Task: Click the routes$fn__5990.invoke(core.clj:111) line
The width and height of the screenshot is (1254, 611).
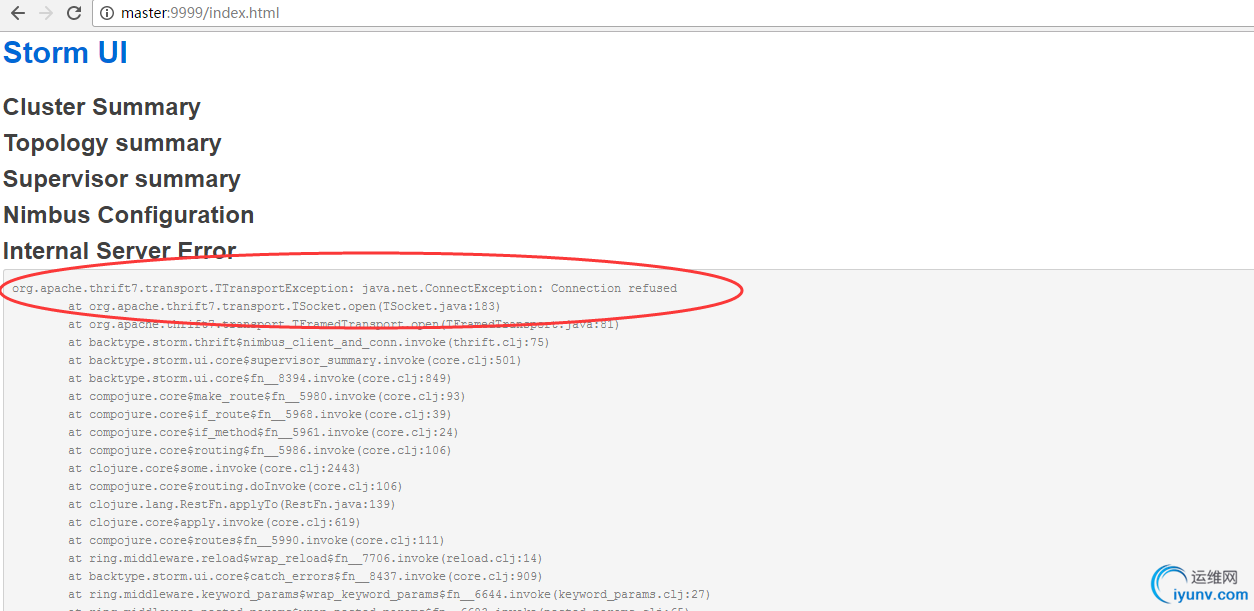Action: click(256, 540)
